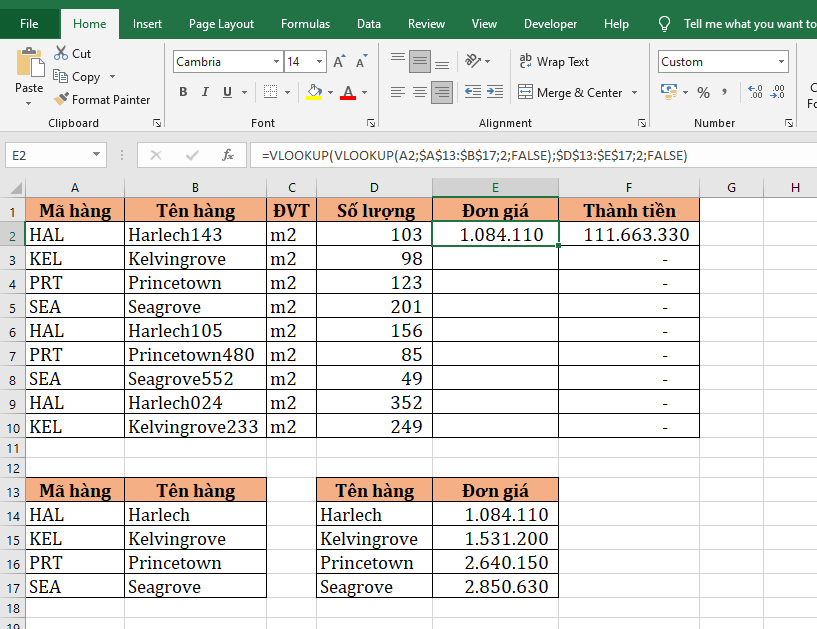Toggle Bold formatting
The image size is (817, 629).
point(183,93)
